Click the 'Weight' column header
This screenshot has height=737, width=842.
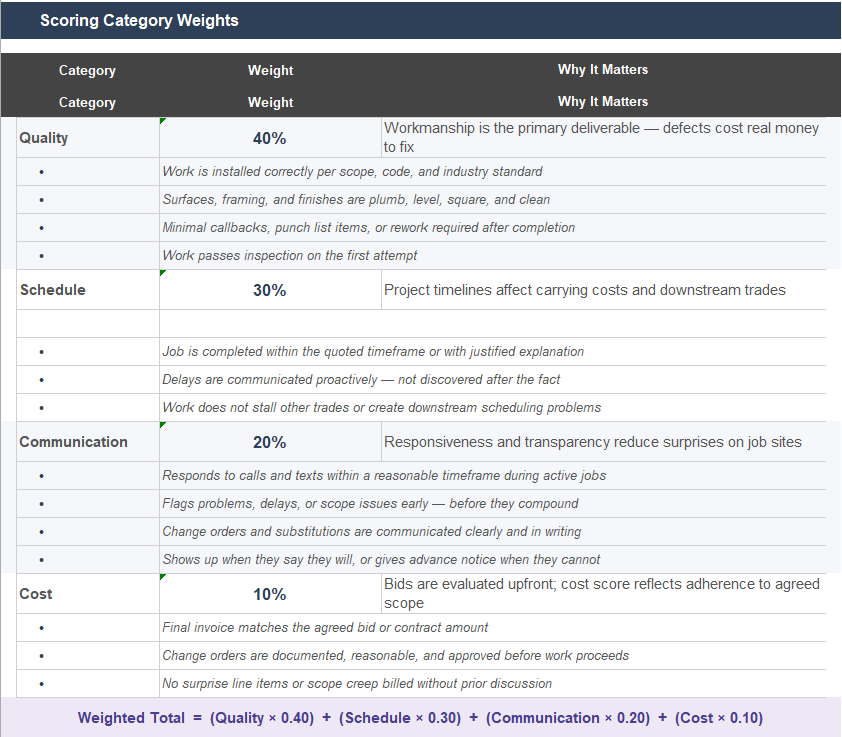pos(270,70)
